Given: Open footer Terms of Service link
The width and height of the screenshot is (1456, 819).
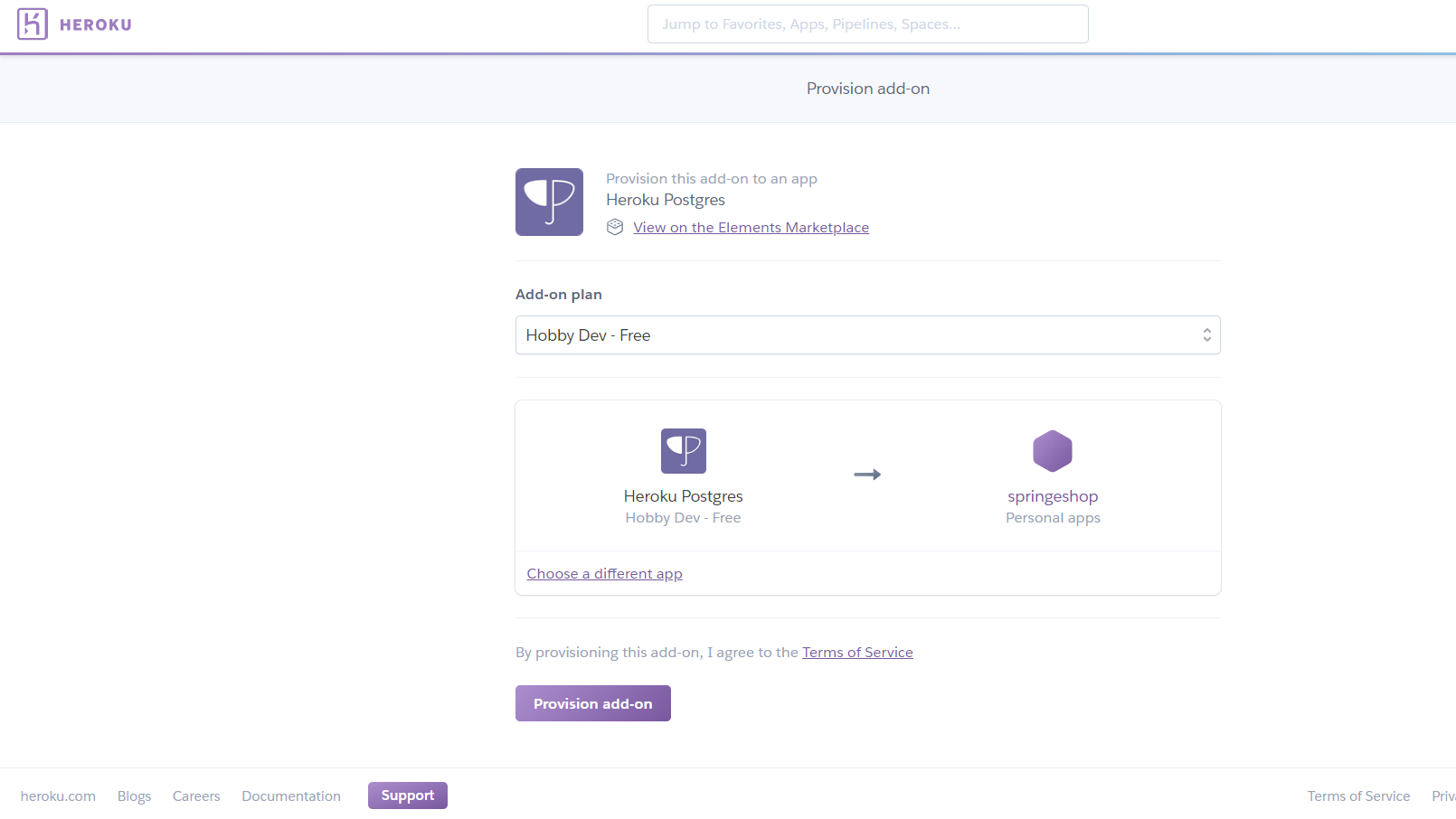Looking at the screenshot, I should (x=1358, y=796).
